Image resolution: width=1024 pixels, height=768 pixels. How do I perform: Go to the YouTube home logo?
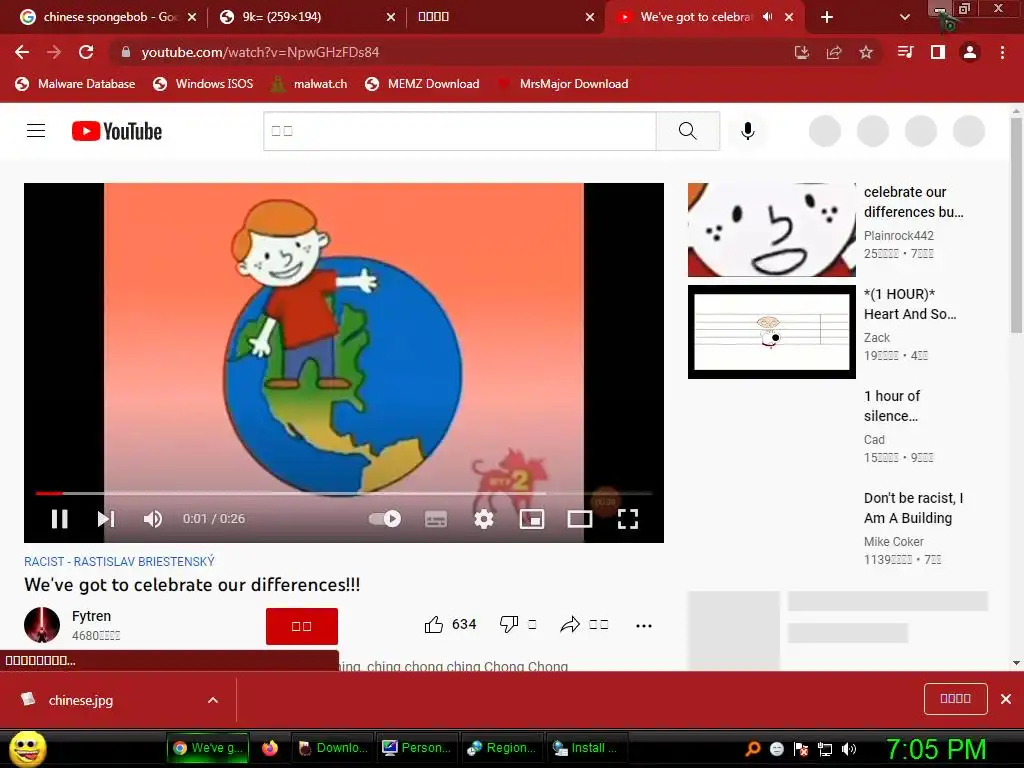[x=117, y=131]
